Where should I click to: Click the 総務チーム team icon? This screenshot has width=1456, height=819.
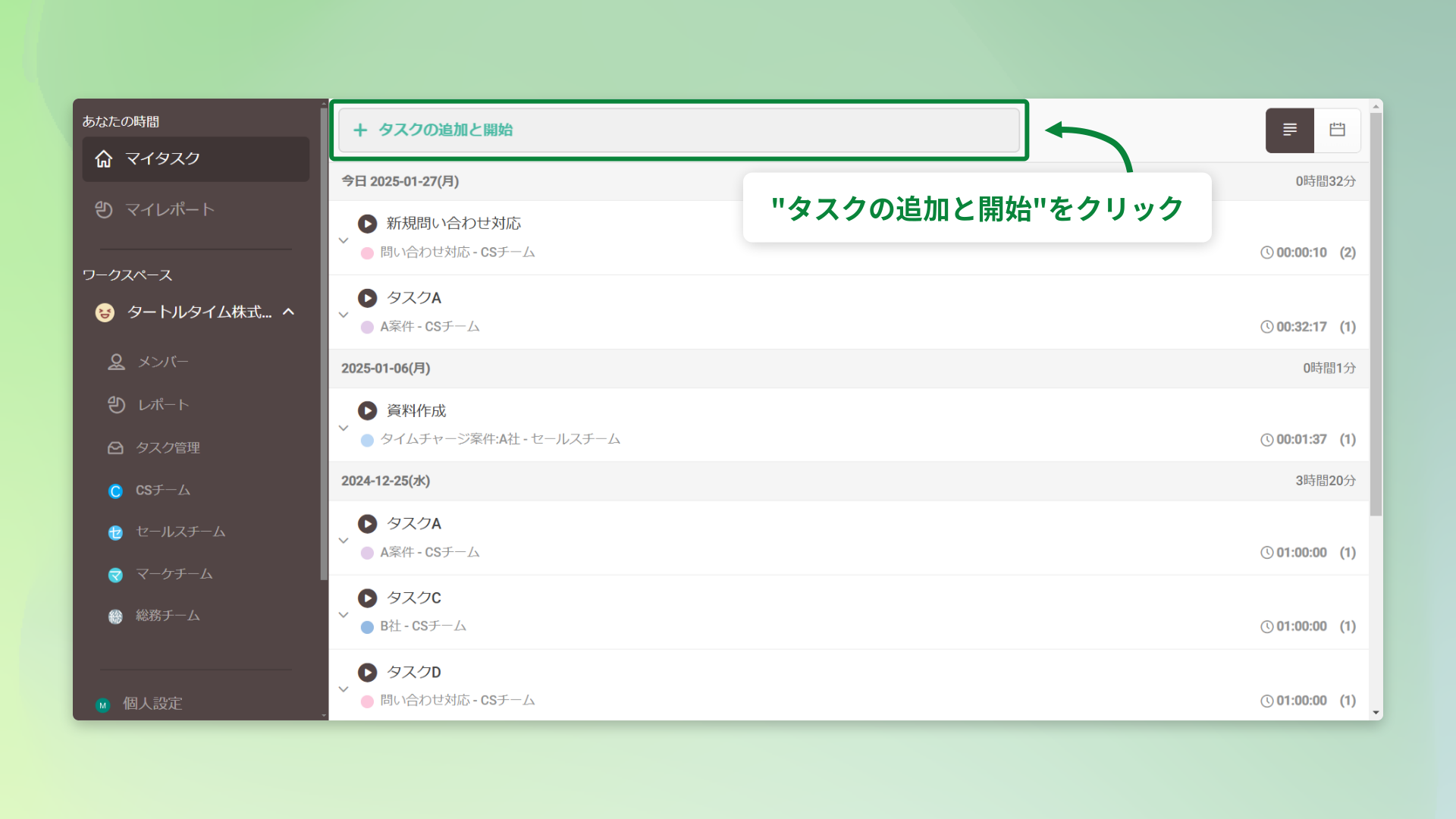click(x=115, y=616)
